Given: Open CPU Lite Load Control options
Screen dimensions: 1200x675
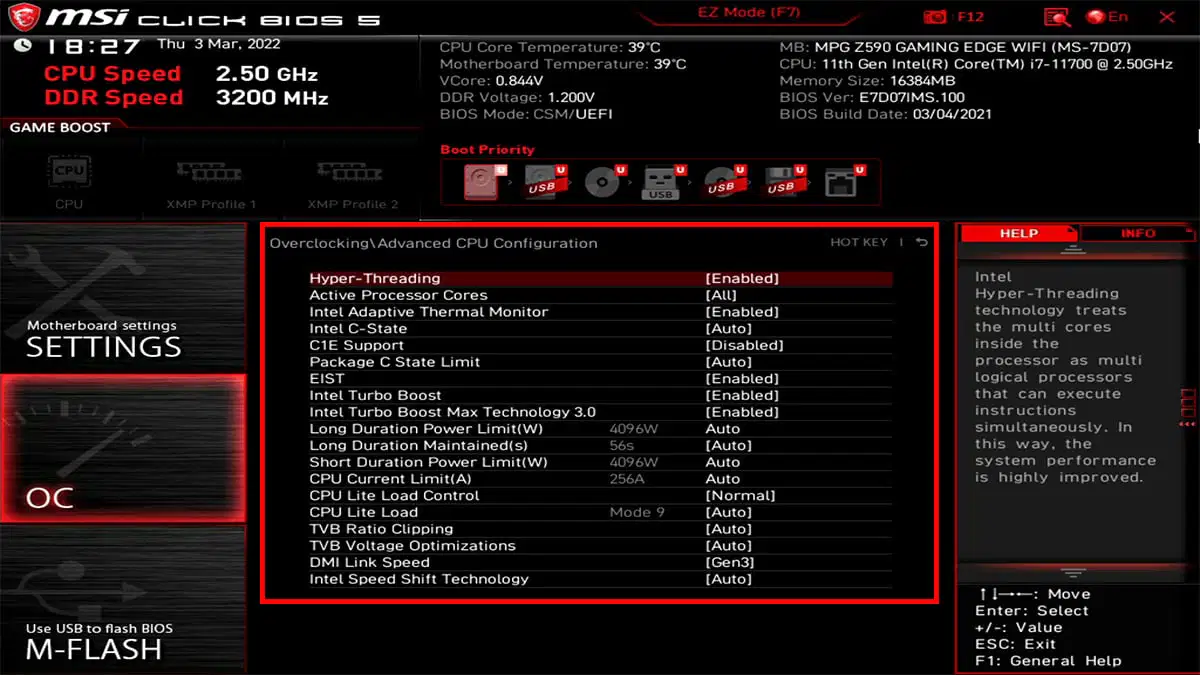Looking at the screenshot, I should click(600, 495).
